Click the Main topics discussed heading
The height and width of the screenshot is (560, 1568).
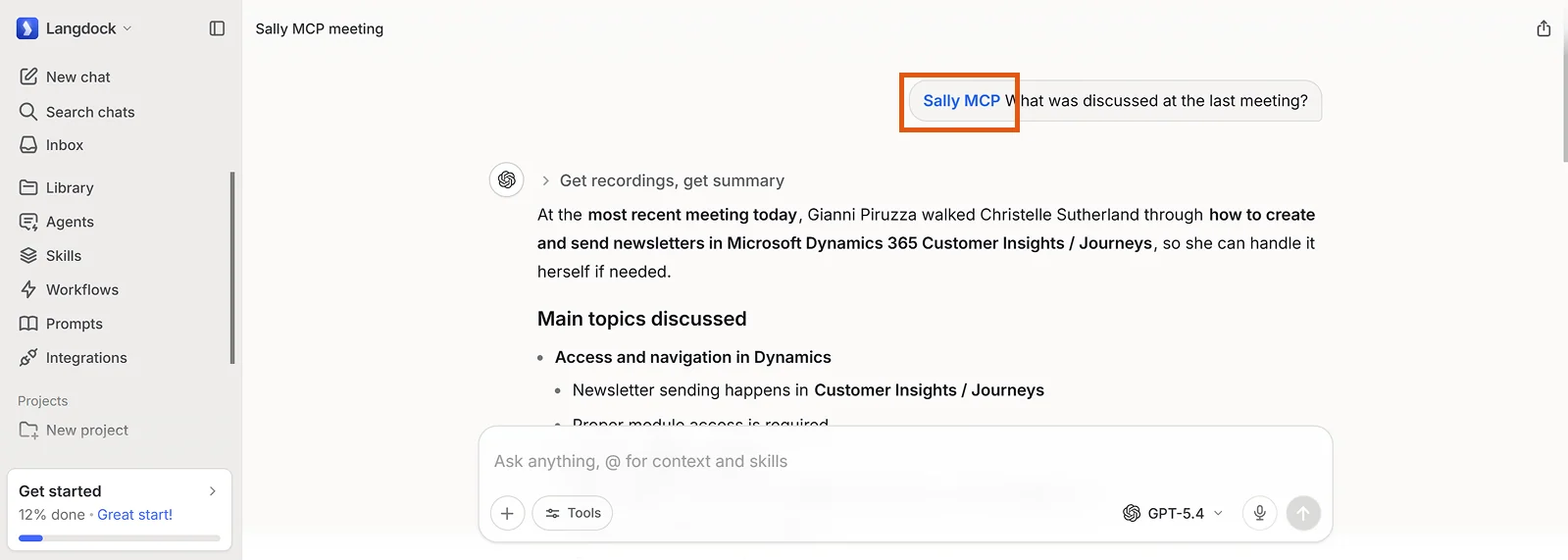click(642, 319)
